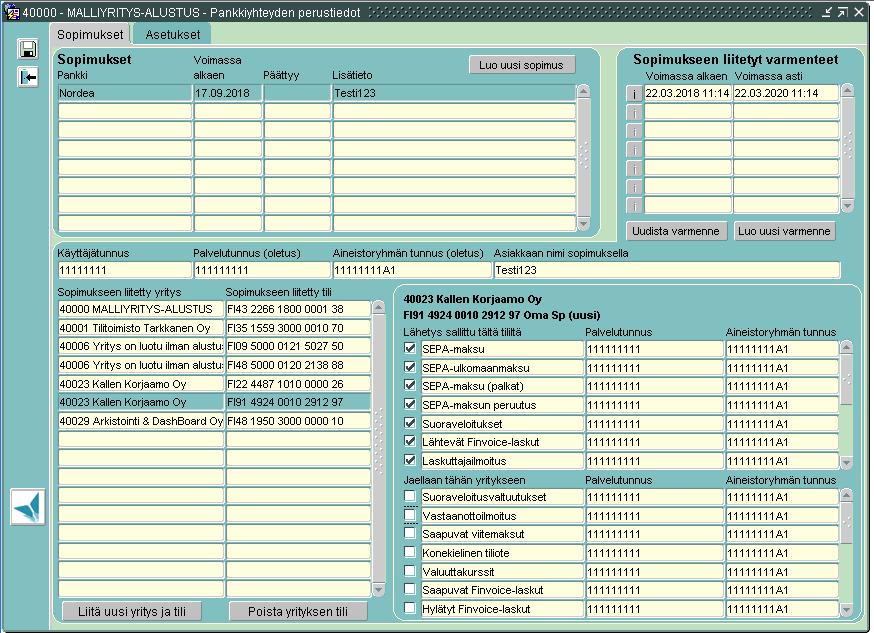
Task: Check the Vastaanottoilmoitus checkbox
Action: [410, 515]
